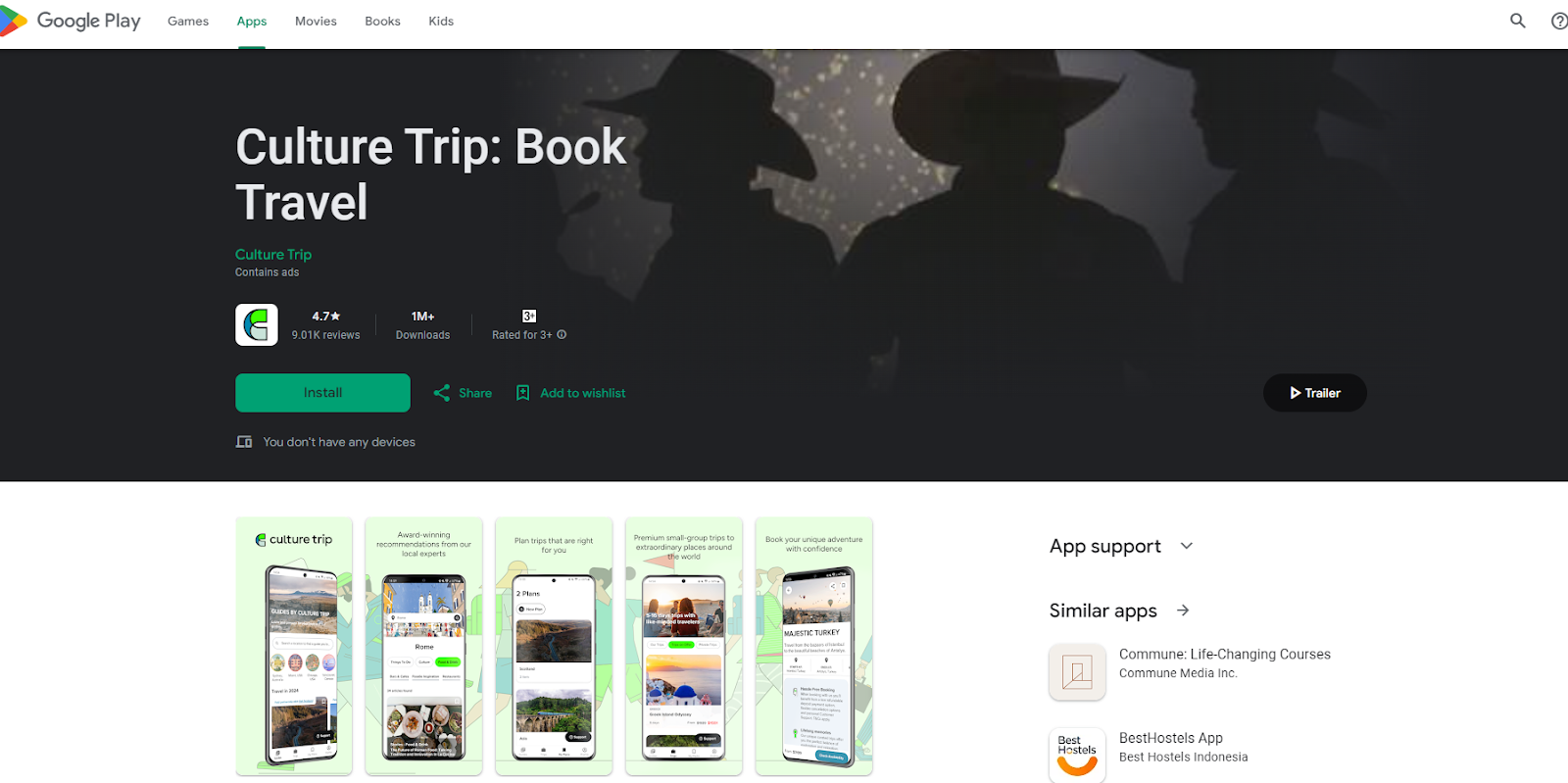Open Plan trips that are right screenshot

tap(554, 647)
